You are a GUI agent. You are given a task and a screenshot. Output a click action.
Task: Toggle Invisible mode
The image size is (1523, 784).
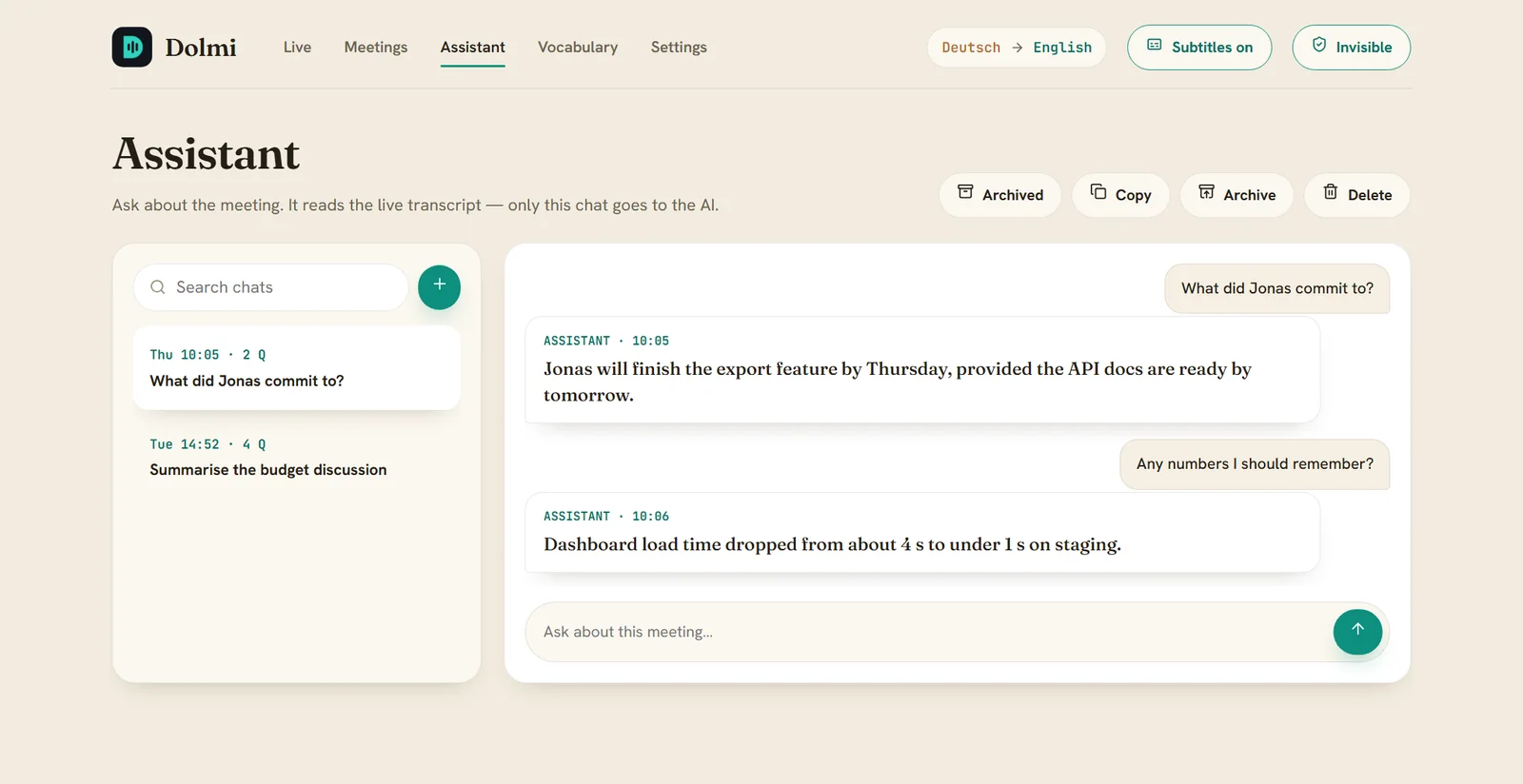pyautogui.click(x=1351, y=47)
